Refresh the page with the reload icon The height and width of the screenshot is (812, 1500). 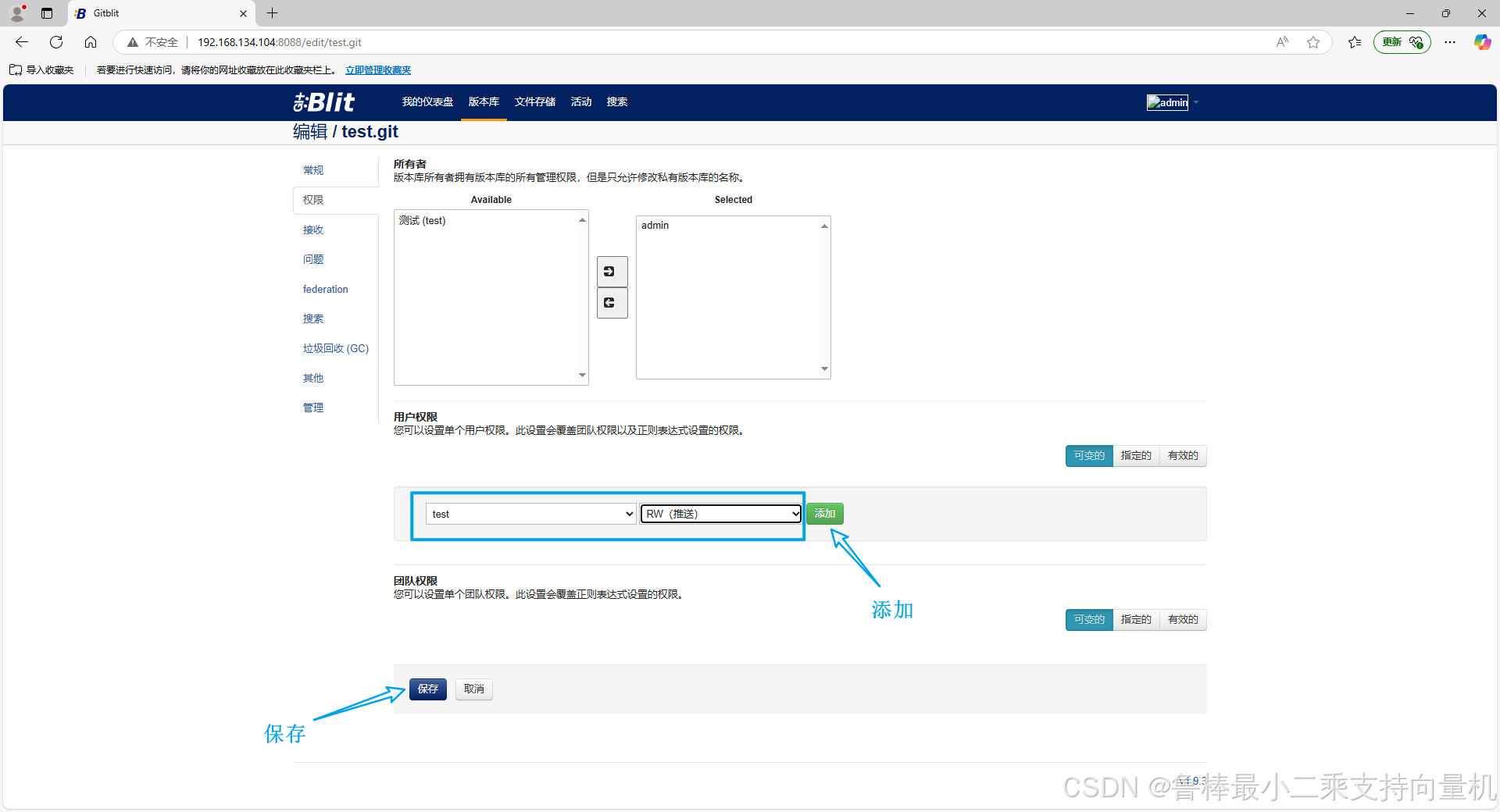click(x=55, y=42)
